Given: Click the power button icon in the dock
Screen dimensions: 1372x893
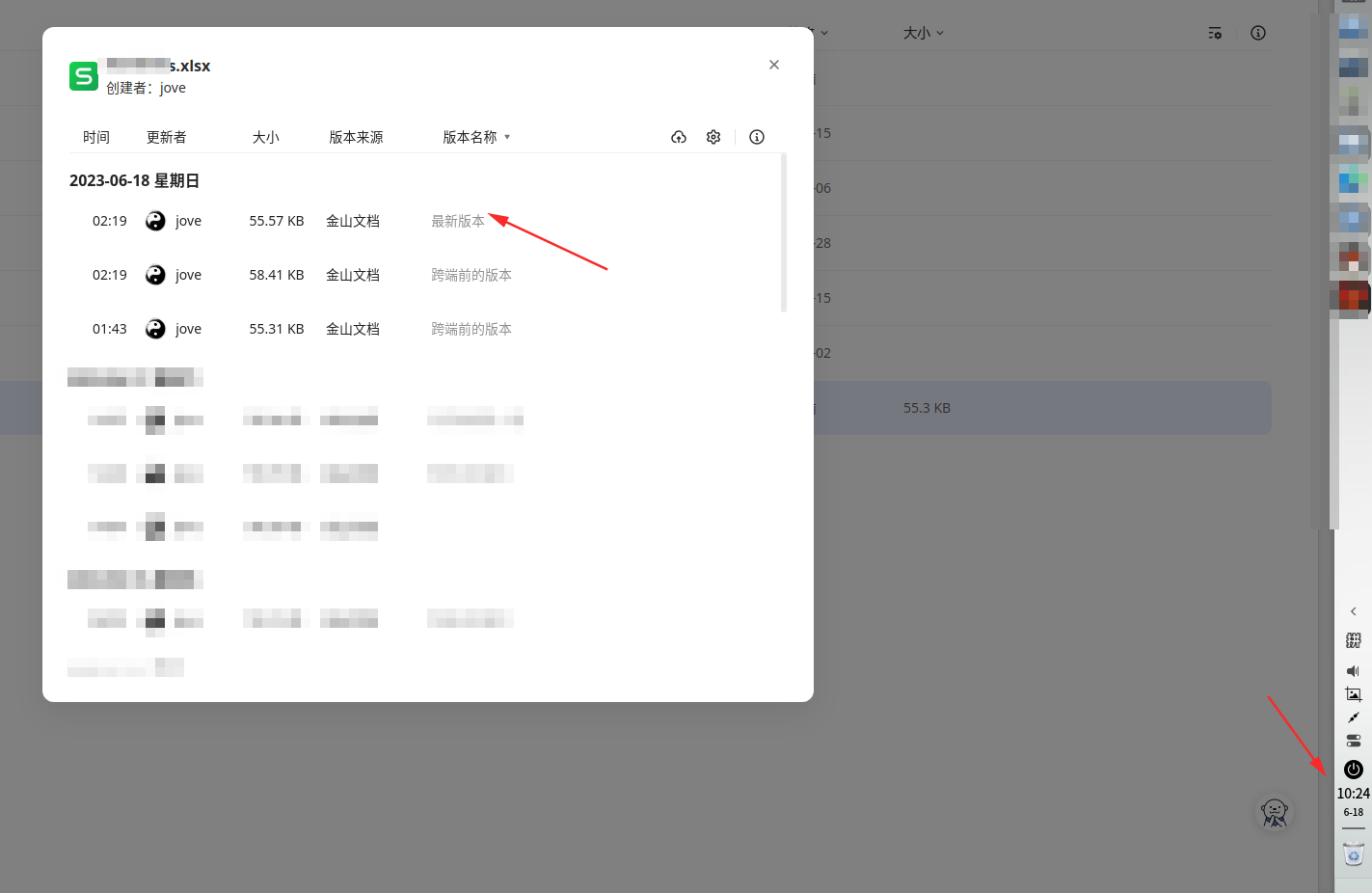Looking at the screenshot, I should (1354, 770).
